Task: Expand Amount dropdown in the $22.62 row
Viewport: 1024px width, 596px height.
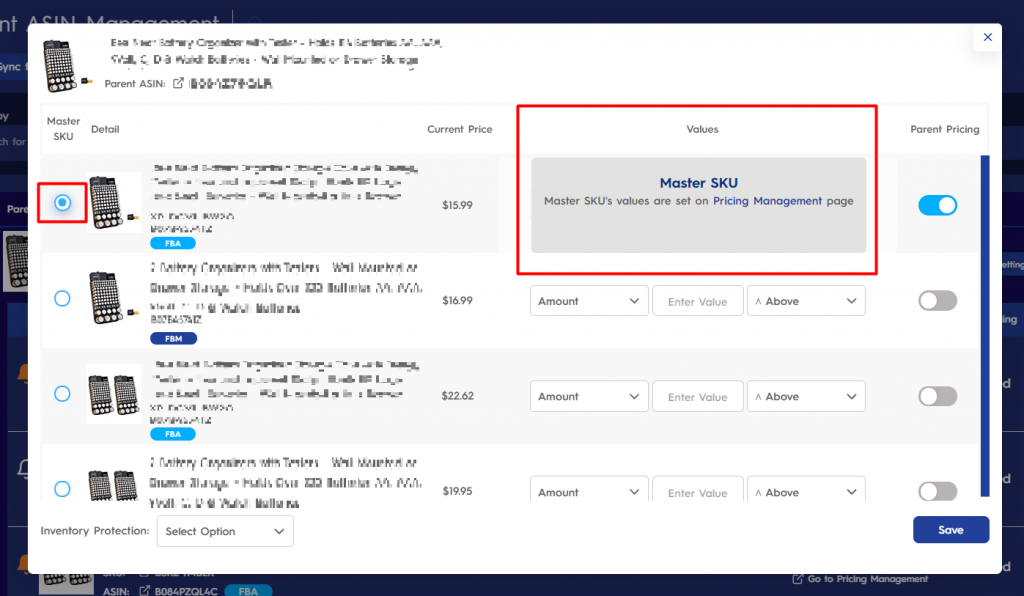Action: tap(589, 396)
